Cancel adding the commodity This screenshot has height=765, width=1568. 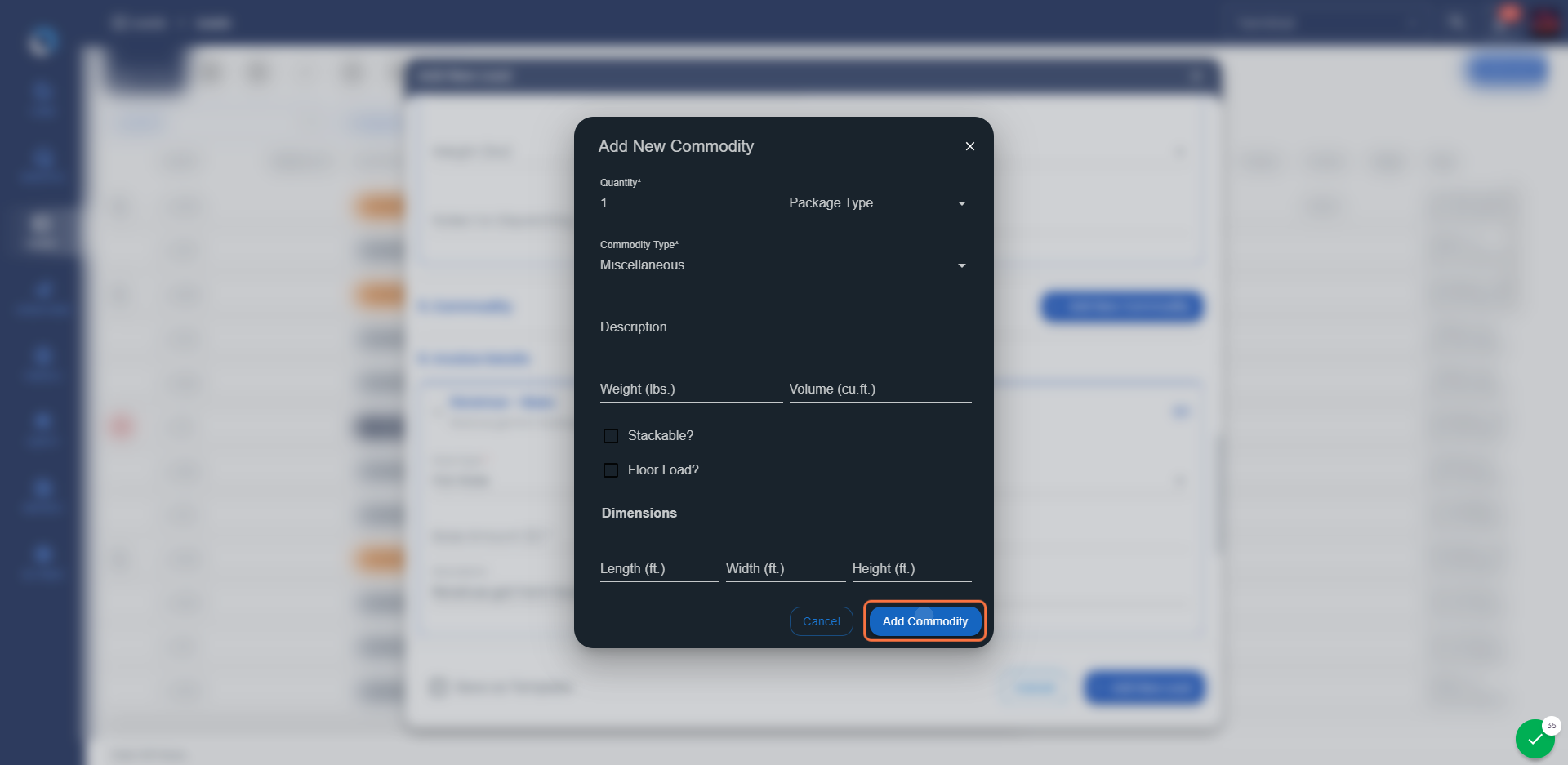point(822,621)
